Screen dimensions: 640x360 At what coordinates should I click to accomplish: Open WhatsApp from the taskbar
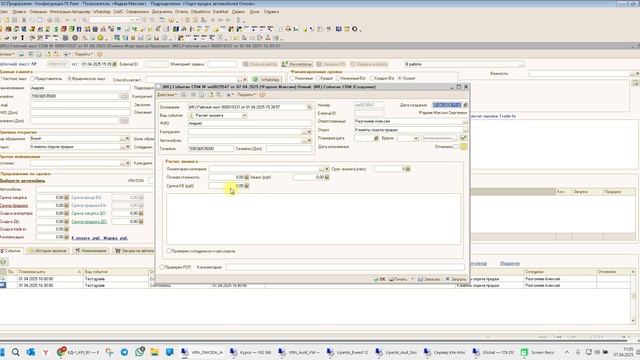pyautogui.click(x=140, y=352)
